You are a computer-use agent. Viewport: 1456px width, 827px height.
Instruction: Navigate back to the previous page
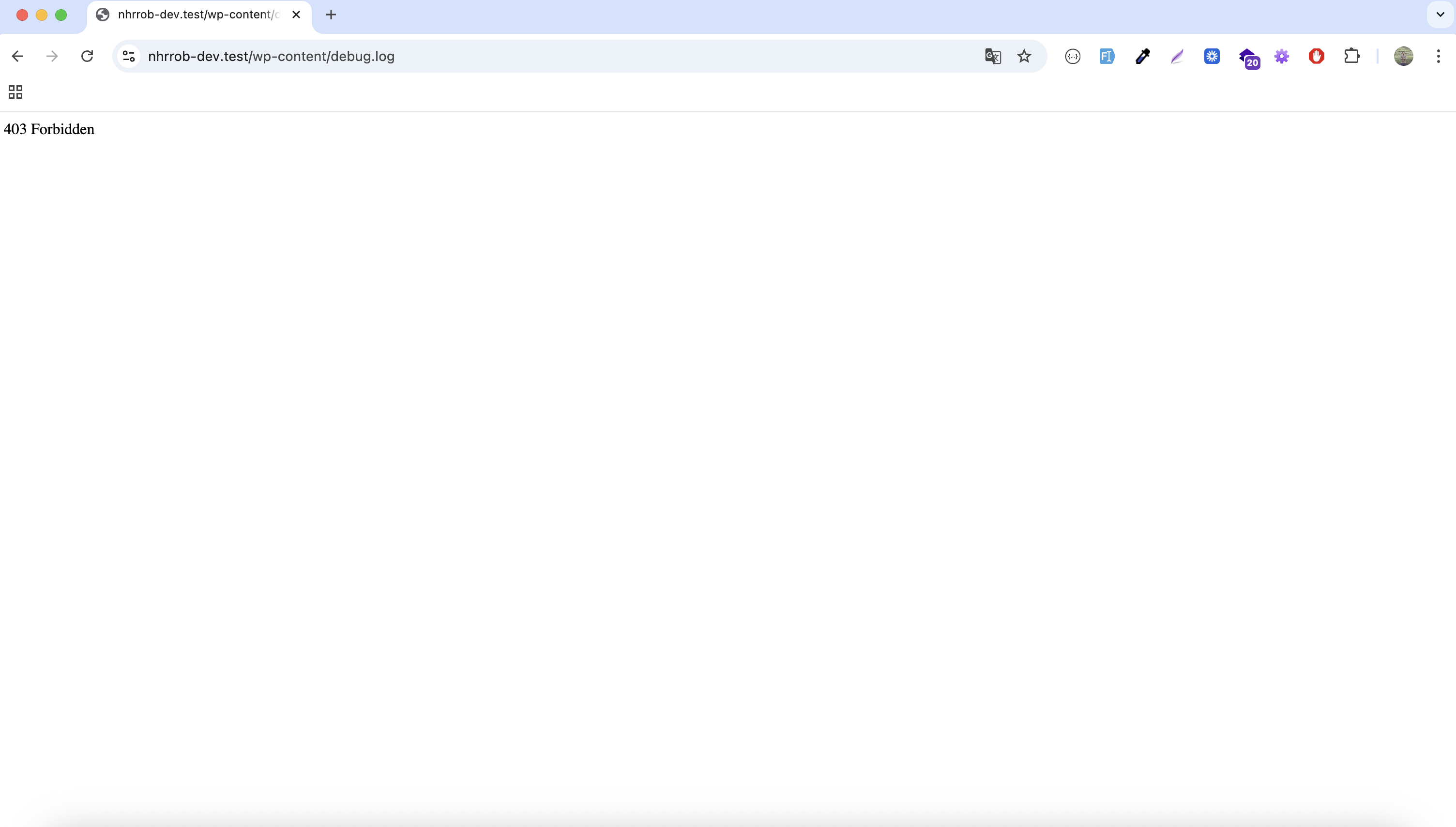(x=17, y=56)
